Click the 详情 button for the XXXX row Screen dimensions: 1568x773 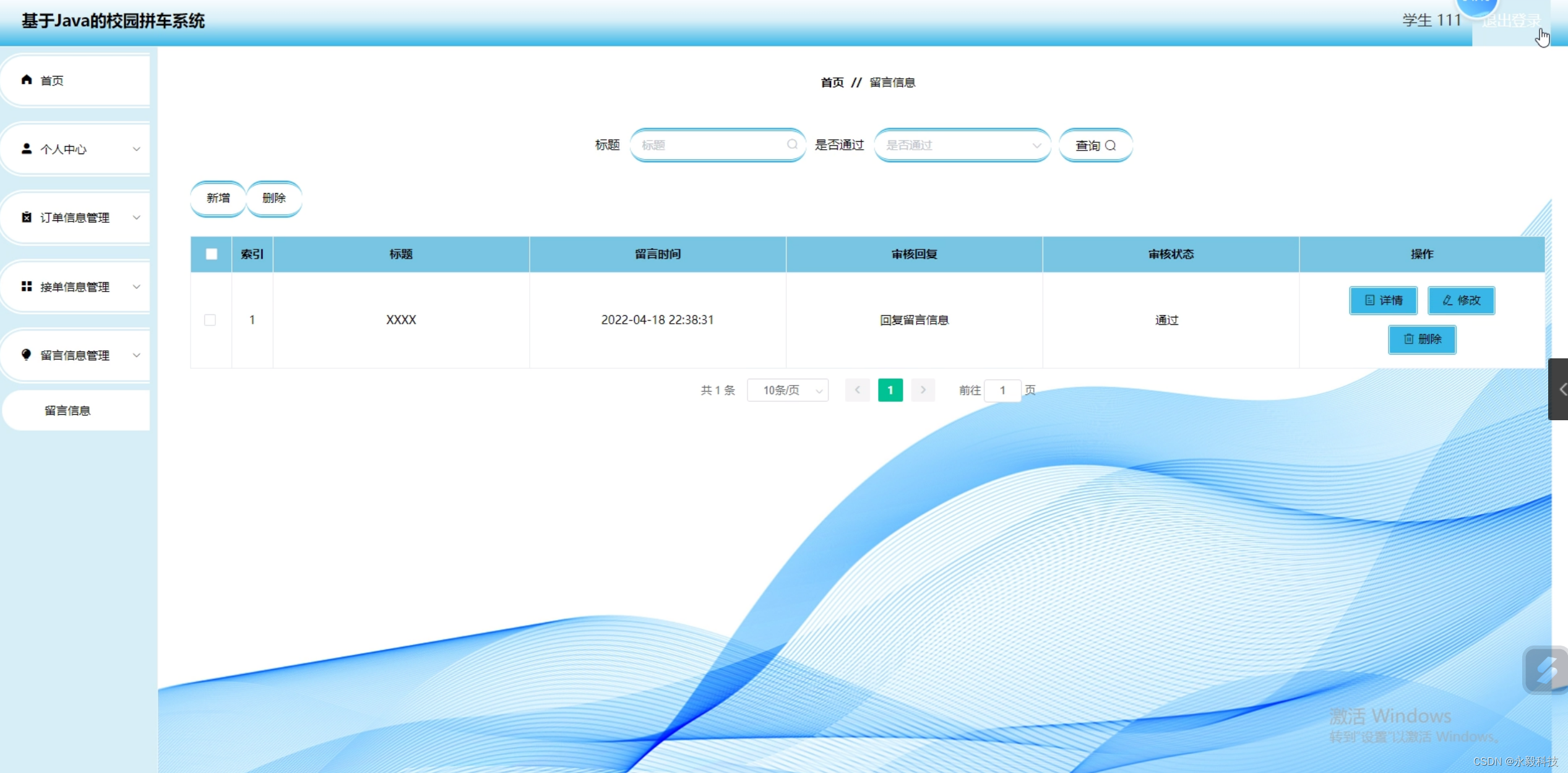(x=1383, y=300)
